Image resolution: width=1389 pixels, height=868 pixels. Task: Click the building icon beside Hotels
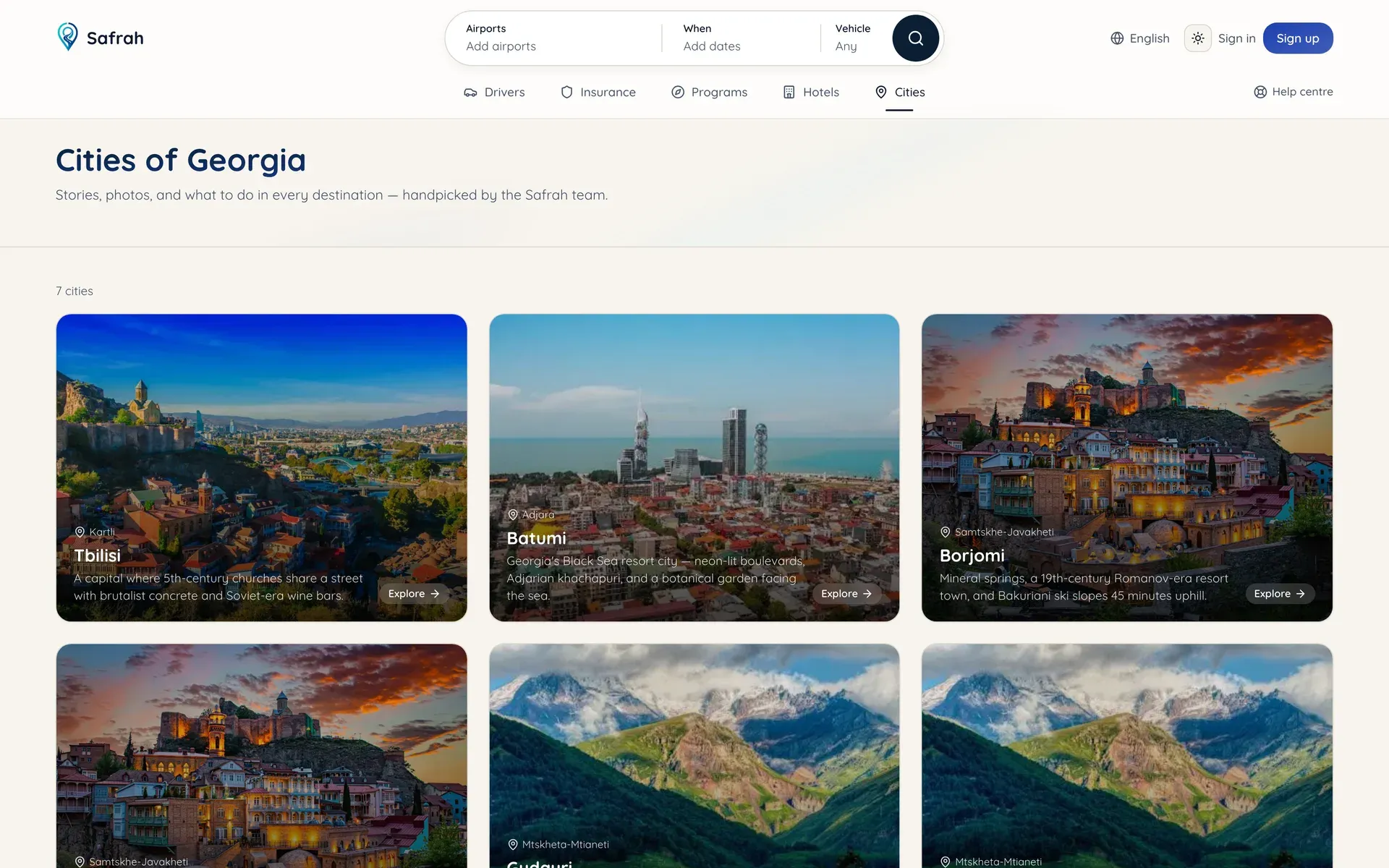pyautogui.click(x=789, y=92)
